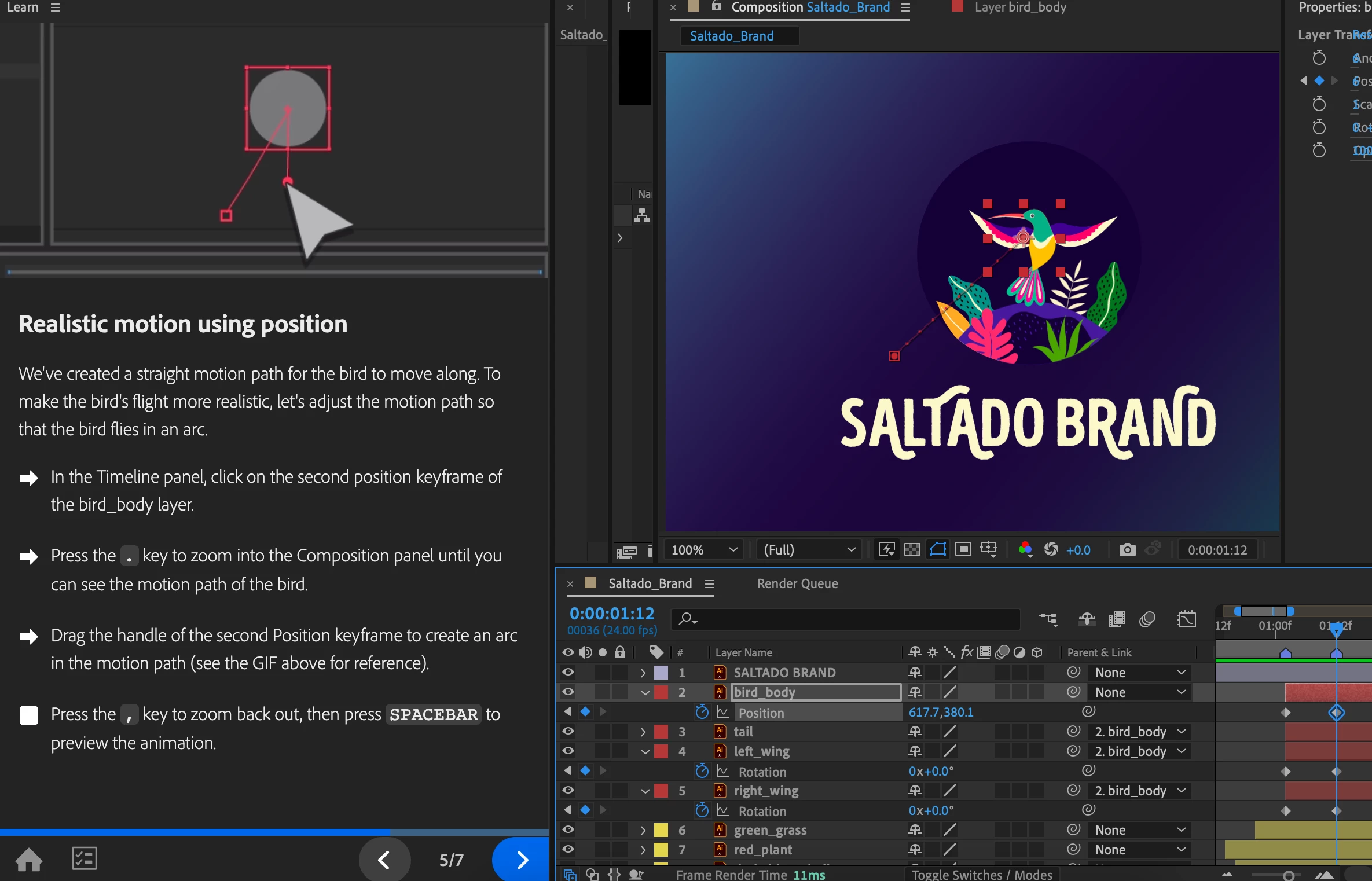Click the red label swatch of left_wing
Image resolution: width=1372 pixels, height=881 pixels.
pos(661,751)
